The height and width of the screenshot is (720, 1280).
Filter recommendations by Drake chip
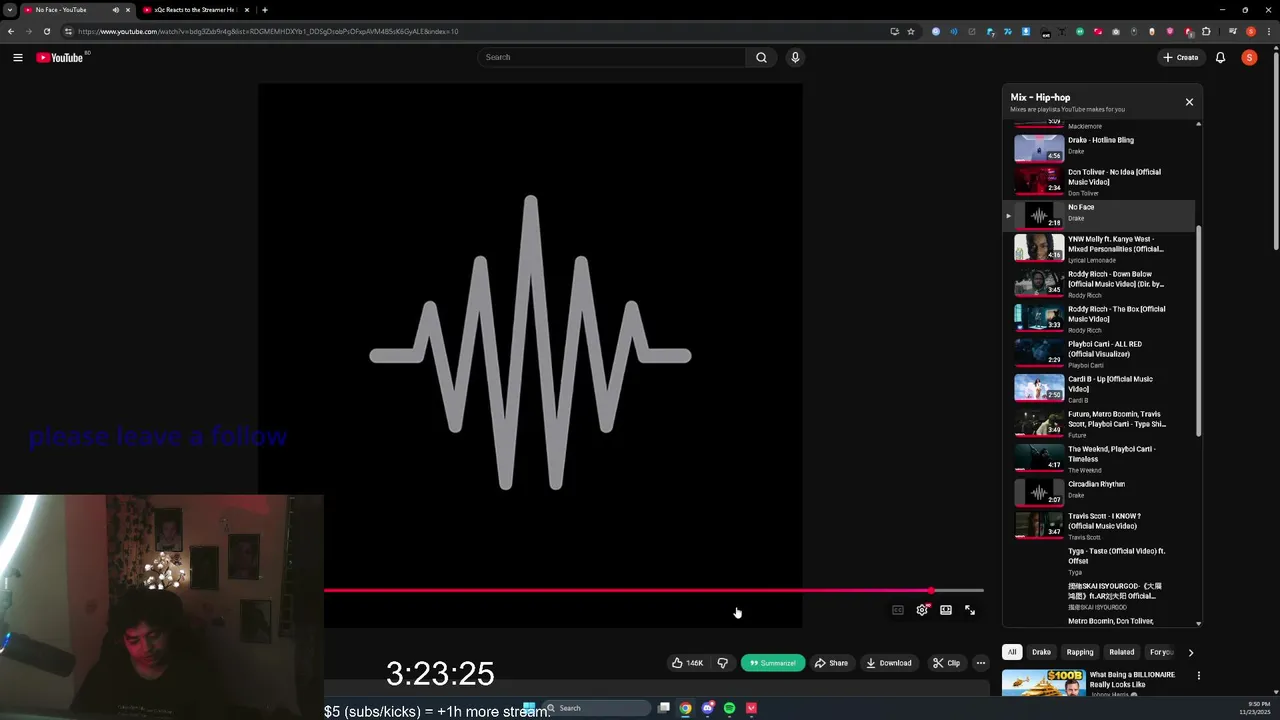point(1041,652)
